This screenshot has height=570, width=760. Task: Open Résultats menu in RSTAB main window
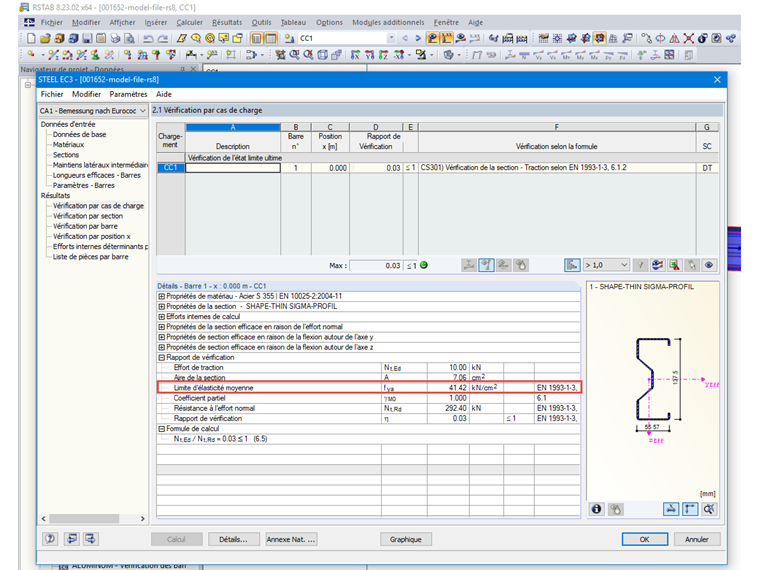(227, 22)
